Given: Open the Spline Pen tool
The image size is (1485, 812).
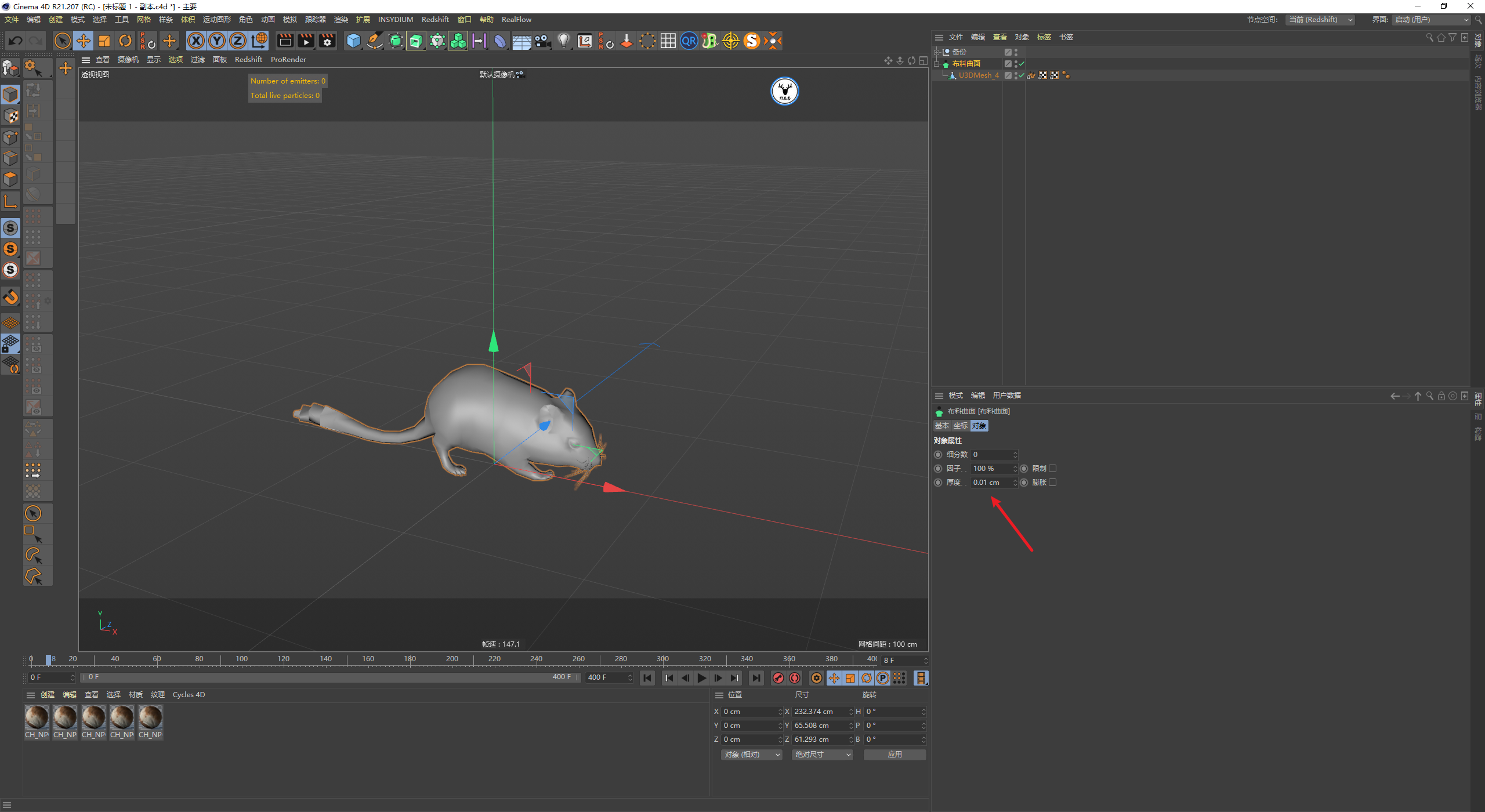Looking at the screenshot, I should tap(375, 41).
